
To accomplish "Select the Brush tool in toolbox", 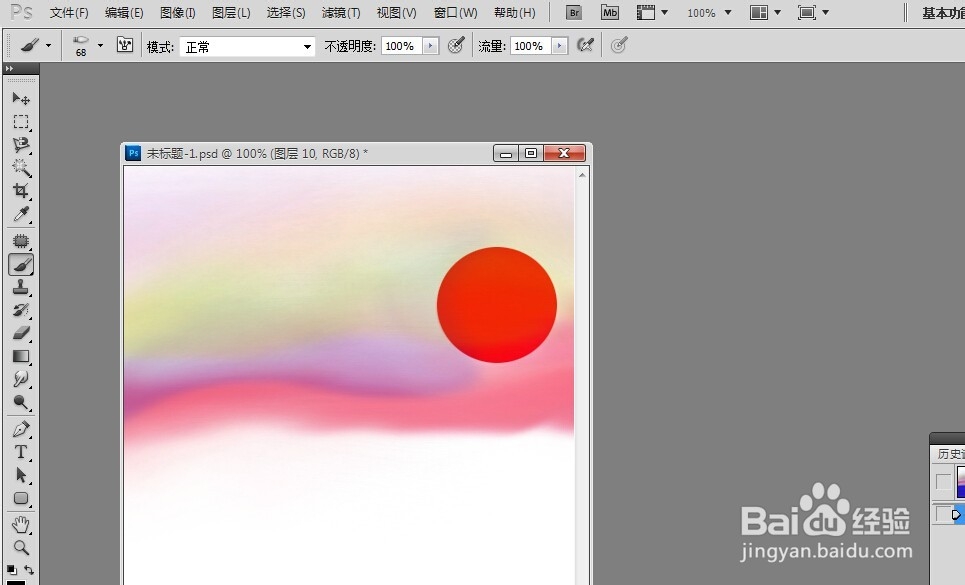I will click(21, 265).
